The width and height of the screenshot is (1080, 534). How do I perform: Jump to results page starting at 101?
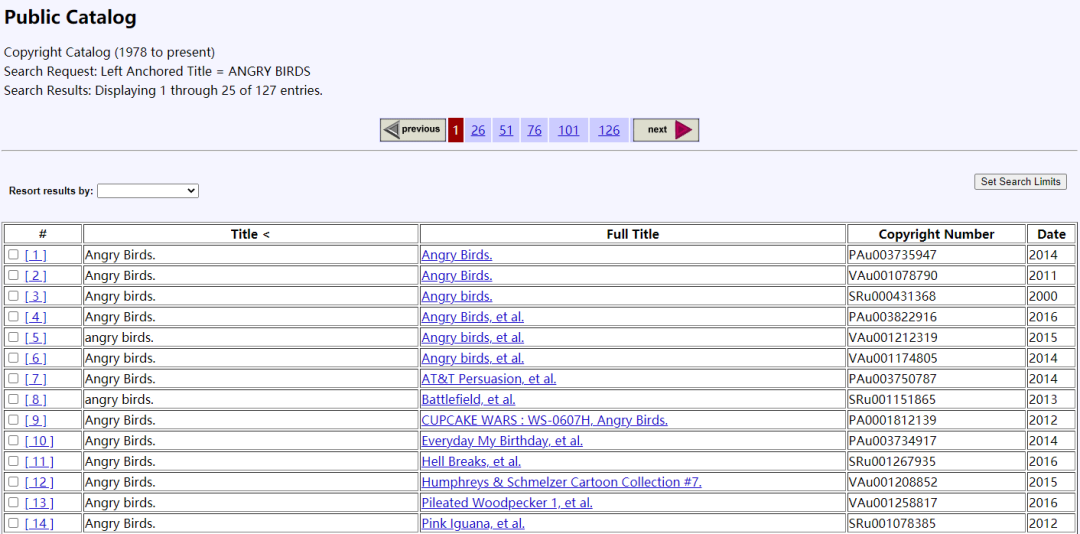pos(568,130)
